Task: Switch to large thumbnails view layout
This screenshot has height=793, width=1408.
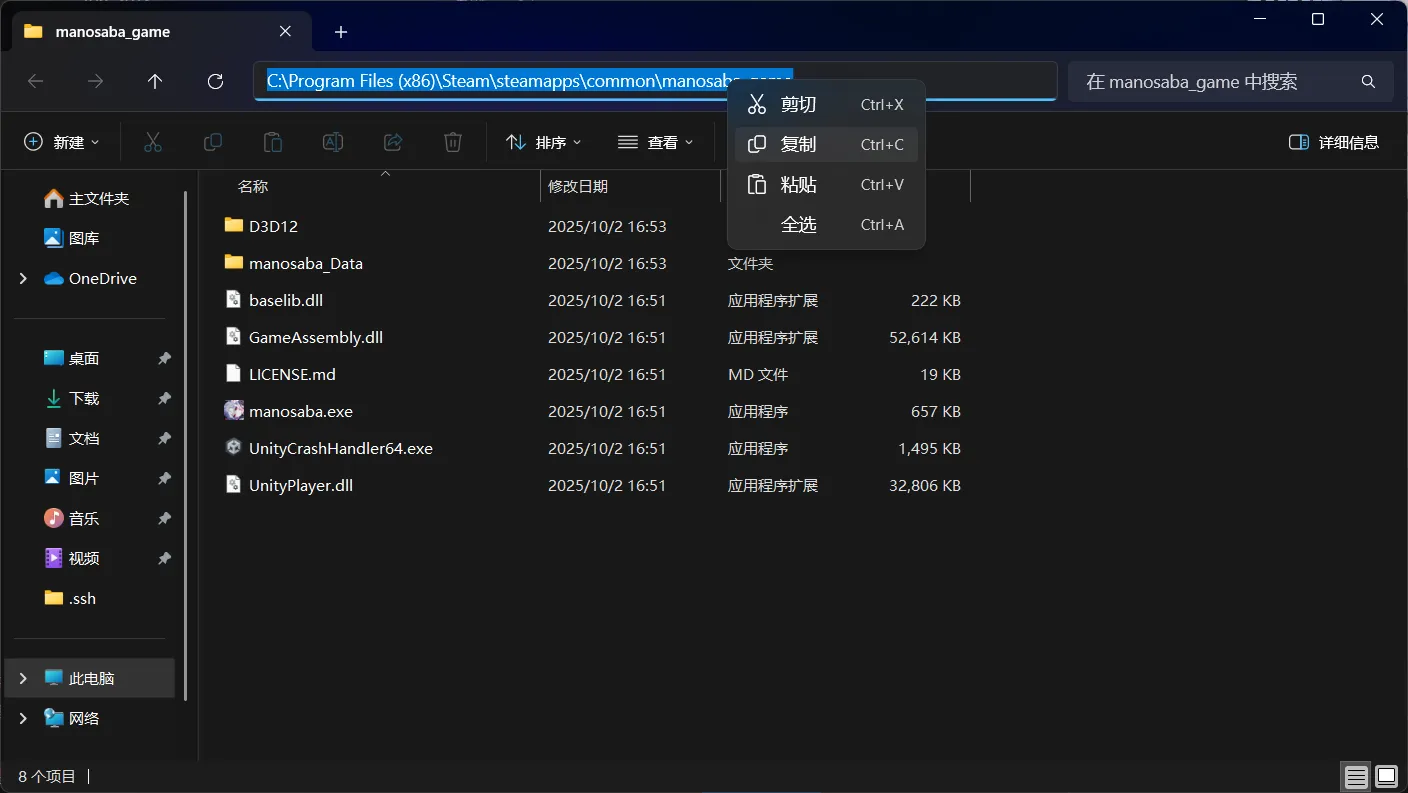Action: (x=1386, y=776)
